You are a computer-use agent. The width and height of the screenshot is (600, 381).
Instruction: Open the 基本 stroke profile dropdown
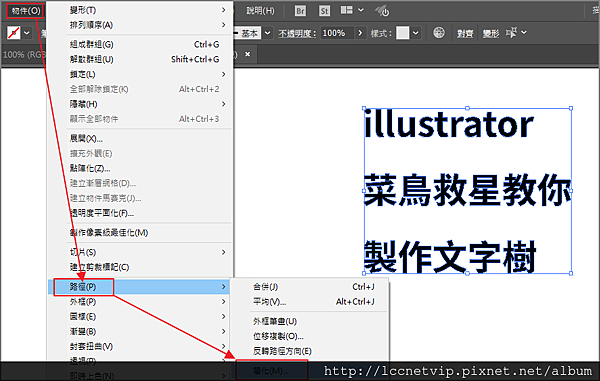pyautogui.click(x=268, y=33)
